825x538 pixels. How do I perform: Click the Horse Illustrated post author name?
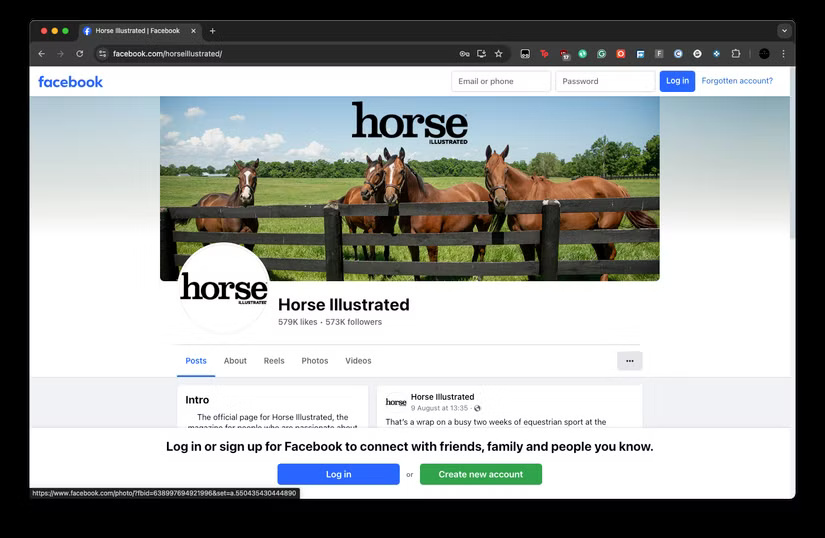(442, 397)
